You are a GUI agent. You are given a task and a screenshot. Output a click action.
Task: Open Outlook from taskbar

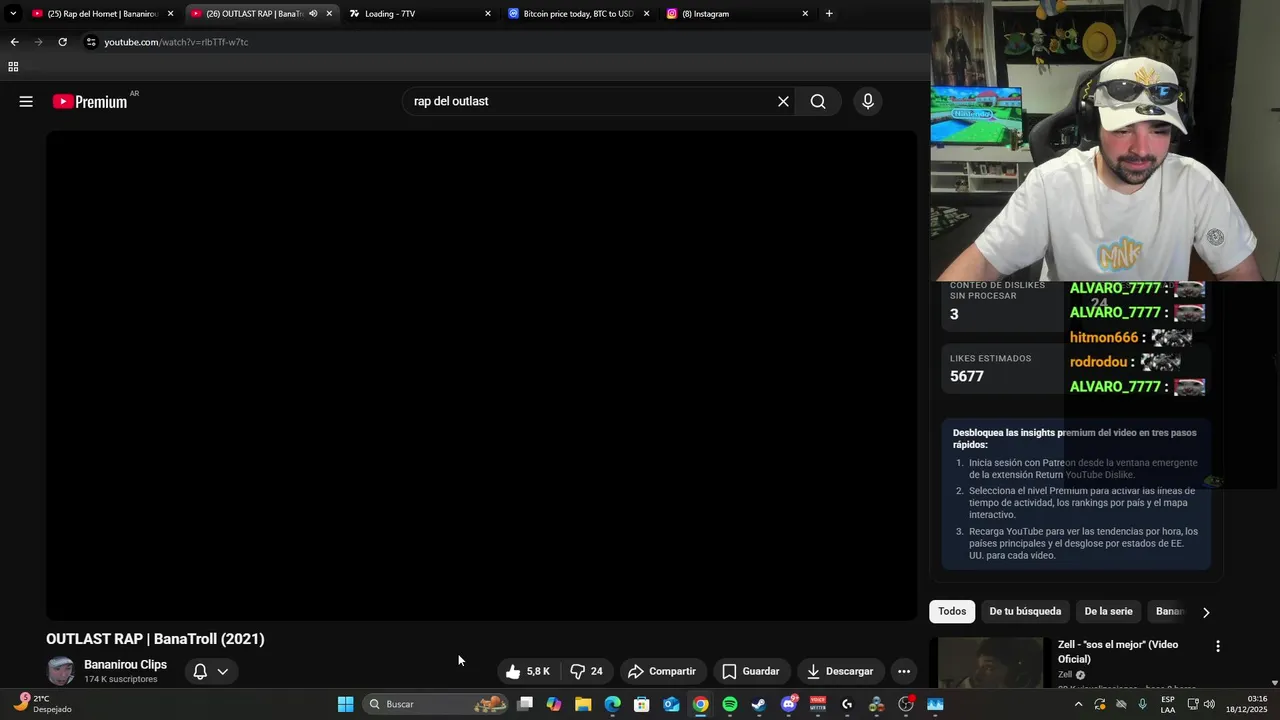[x=671, y=704]
